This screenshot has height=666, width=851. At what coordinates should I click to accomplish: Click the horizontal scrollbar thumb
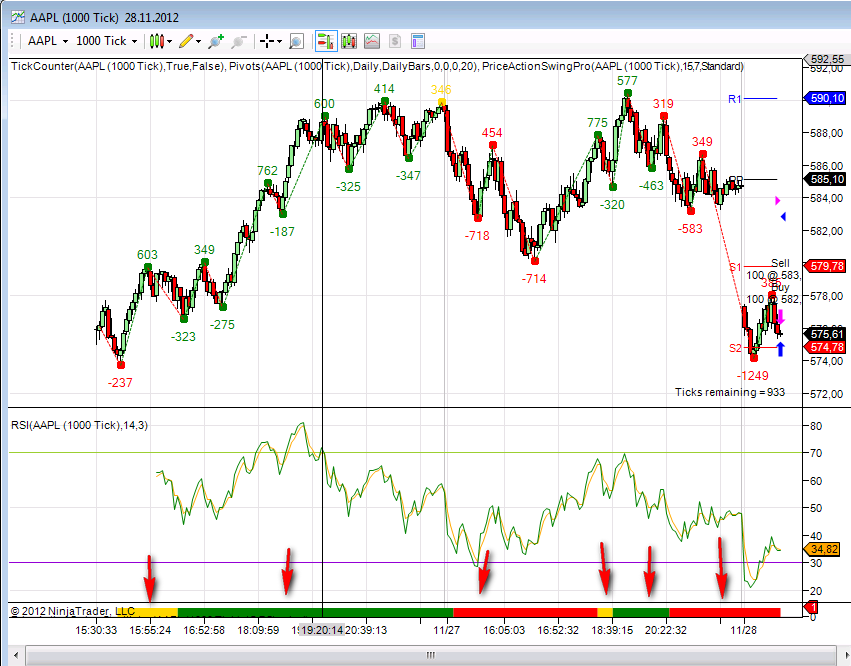pyautogui.click(x=431, y=655)
